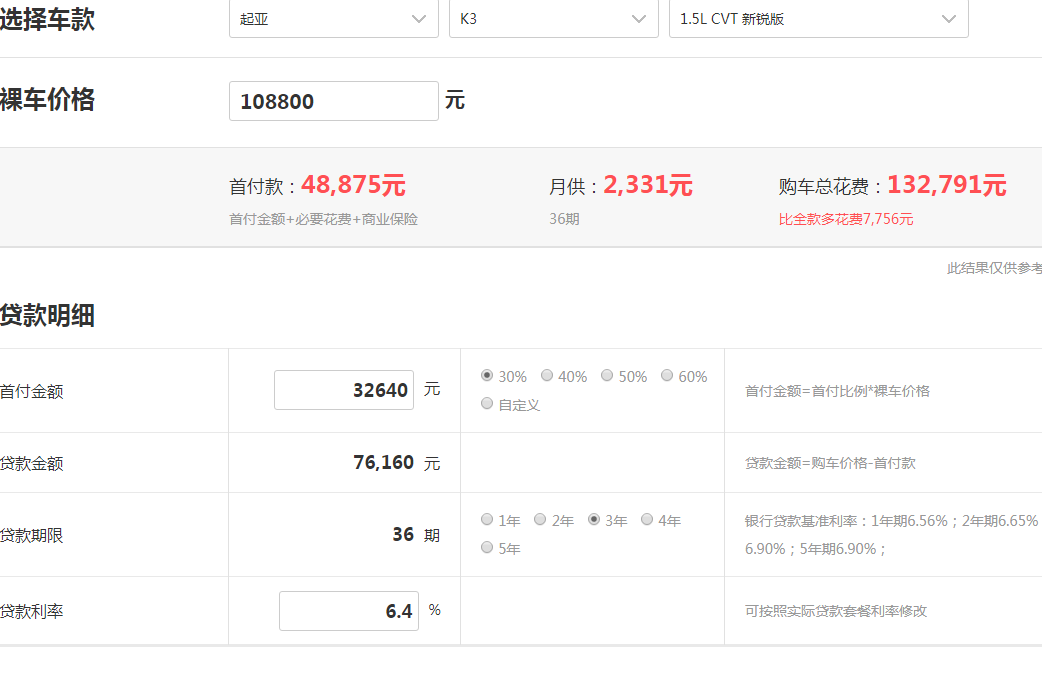Choose the 1年 loan term
Screen dimensions: 1042x677
click(487, 520)
